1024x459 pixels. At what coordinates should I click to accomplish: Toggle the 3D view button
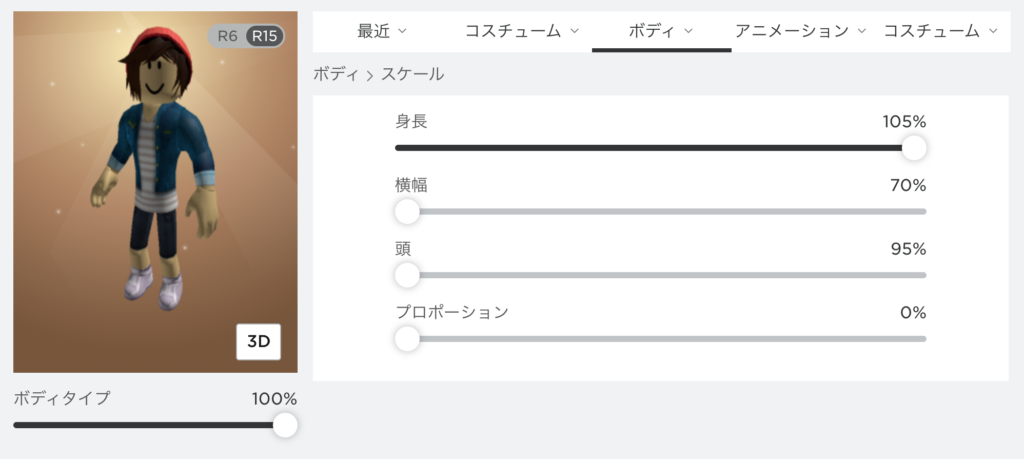tap(259, 341)
